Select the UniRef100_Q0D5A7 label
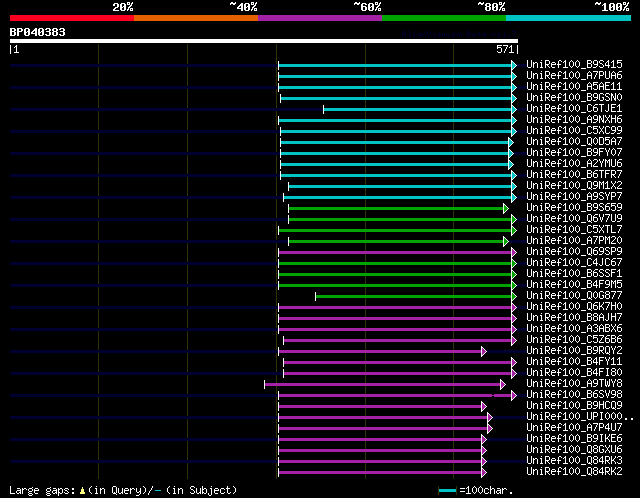Viewport: 640px width, 498px height. (574, 142)
